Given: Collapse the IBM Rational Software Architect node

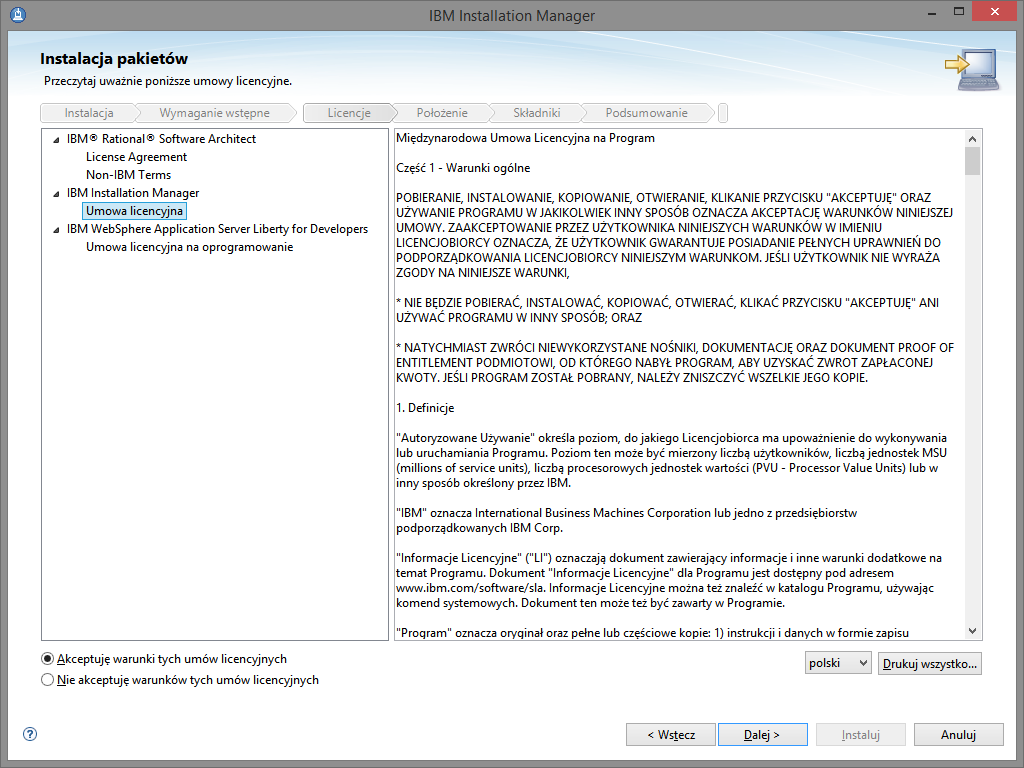Looking at the screenshot, I should (56, 139).
